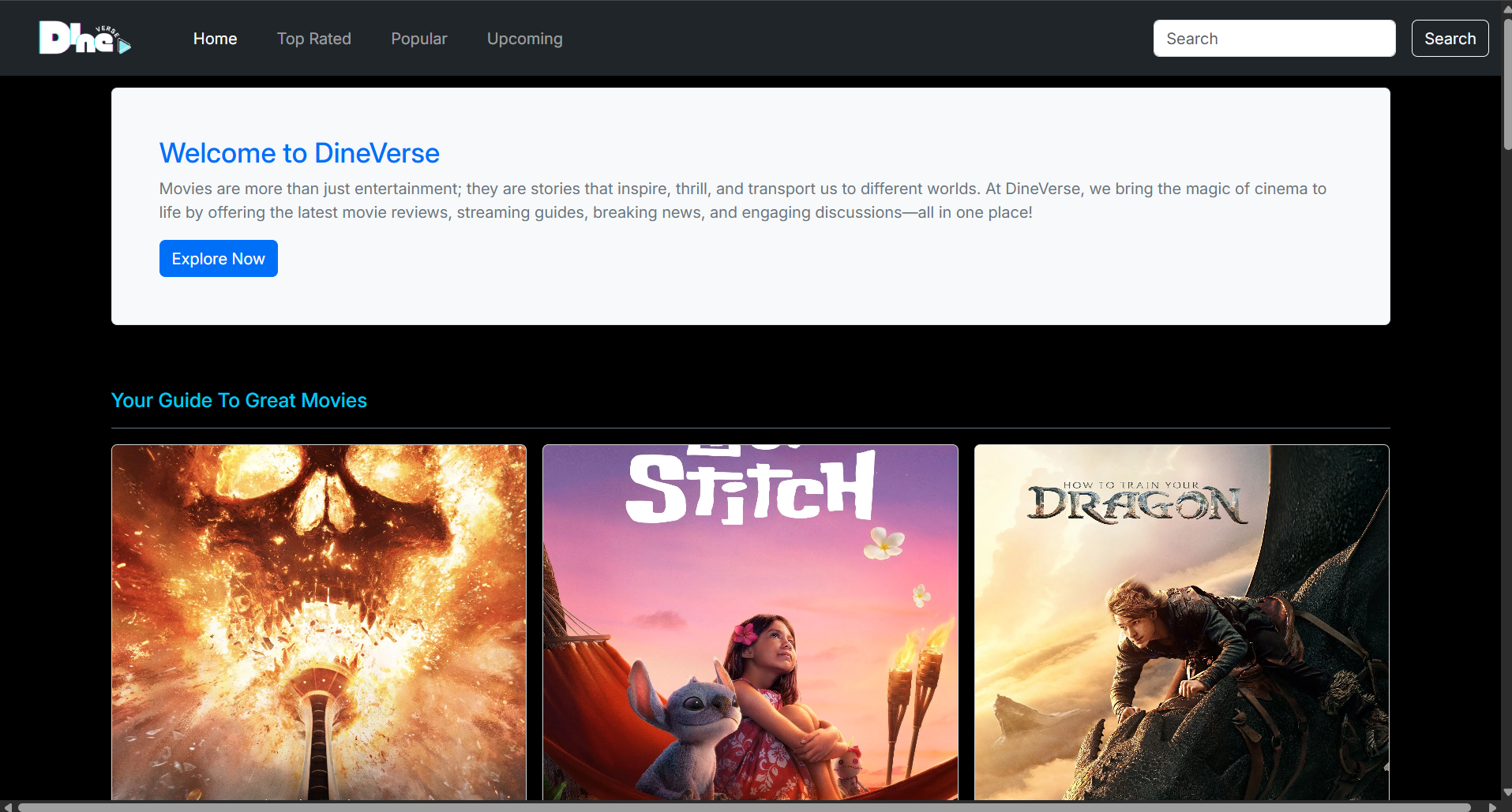The image size is (1512, 812).
Task: Open the Home nav link
Action: click(215, 39)
